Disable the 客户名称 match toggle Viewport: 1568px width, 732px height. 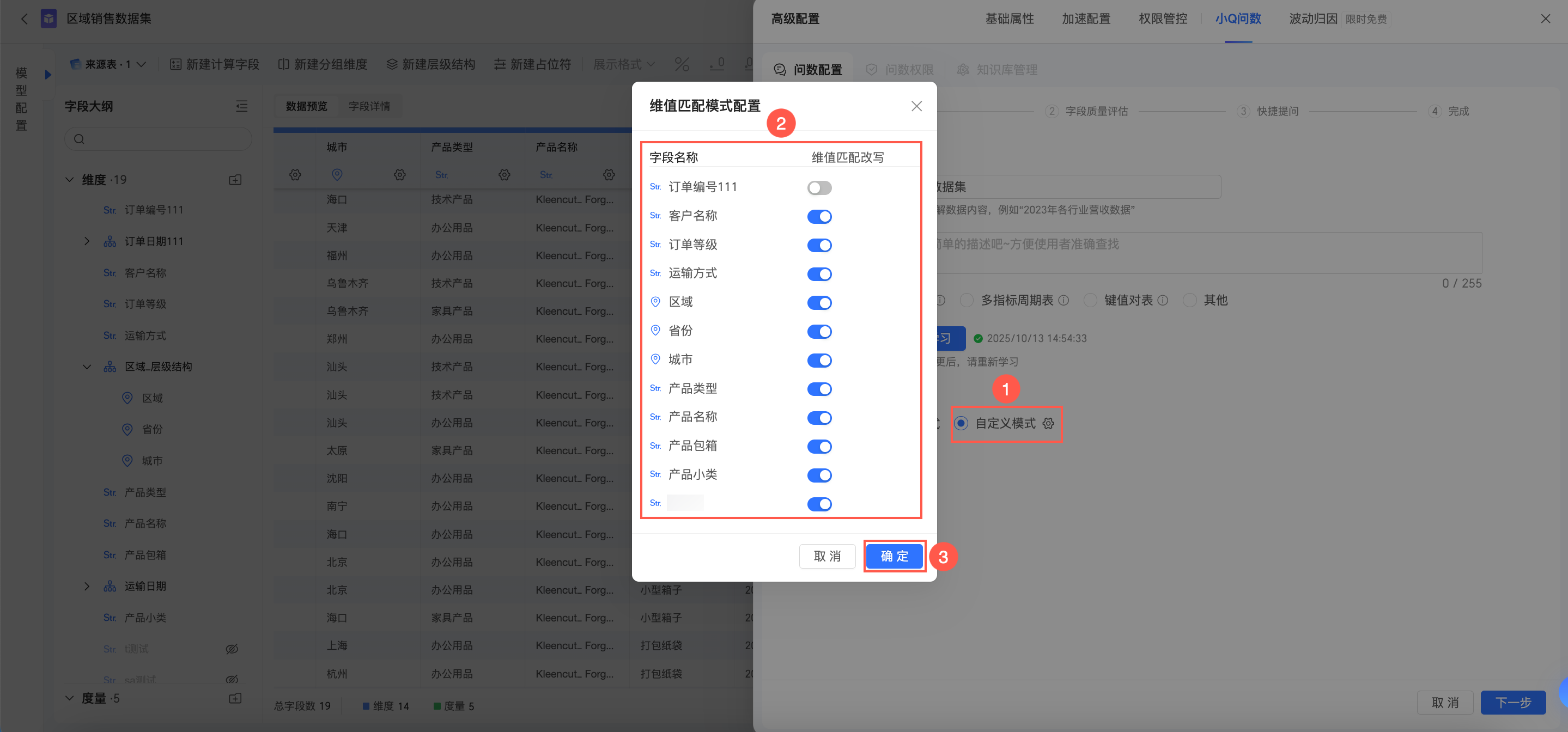click(x=819, y=217)
